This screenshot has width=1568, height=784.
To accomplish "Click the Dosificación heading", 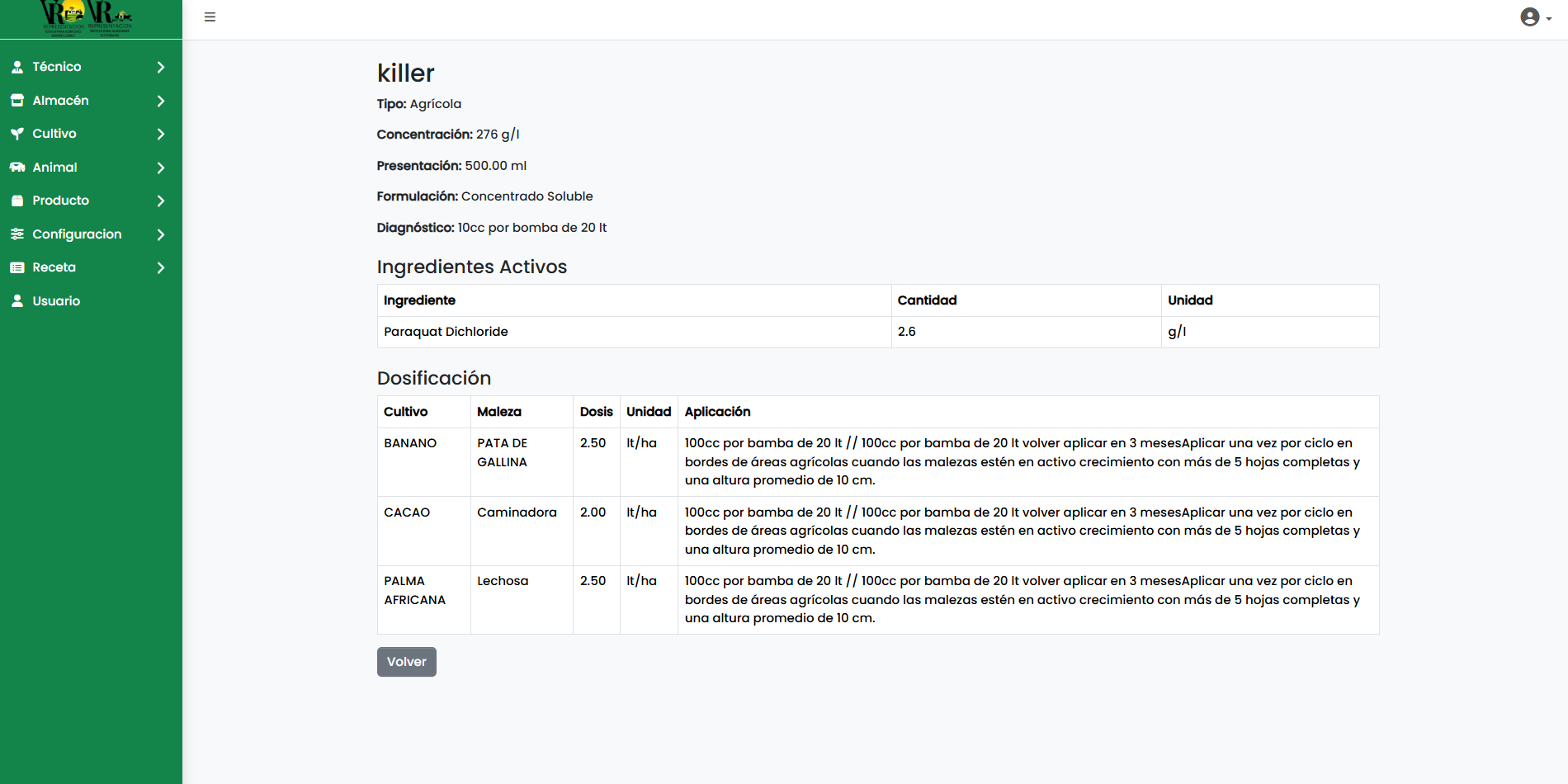I will pos(434,378).
